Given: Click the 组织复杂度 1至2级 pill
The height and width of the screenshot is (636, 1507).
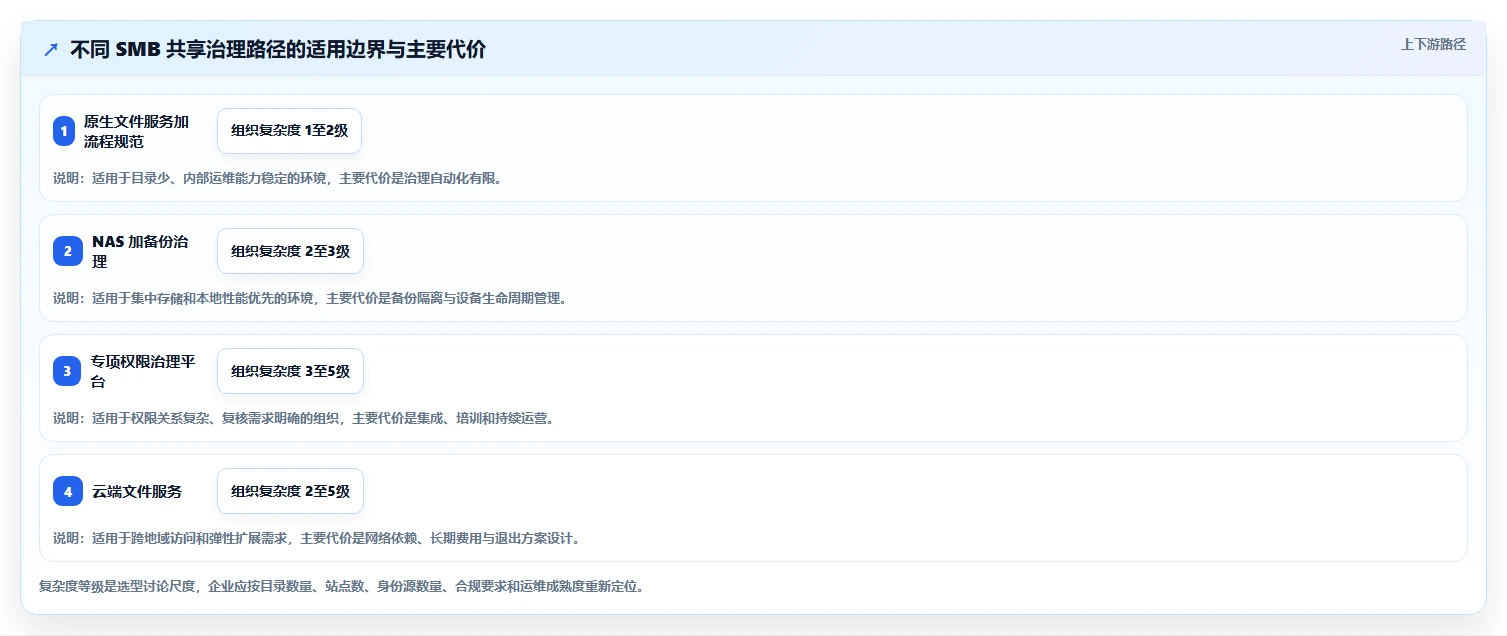Looking at the screenshot, I should pyautogui.click(x=289, y=131).
